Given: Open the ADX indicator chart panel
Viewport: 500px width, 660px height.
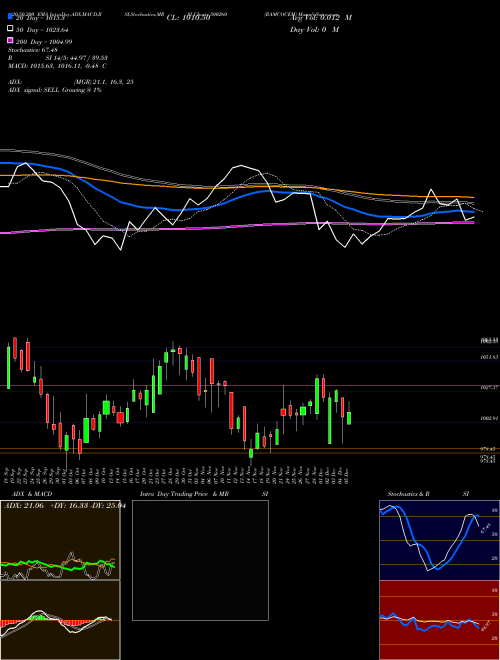Looking at the screenshot, I should 60,540.
